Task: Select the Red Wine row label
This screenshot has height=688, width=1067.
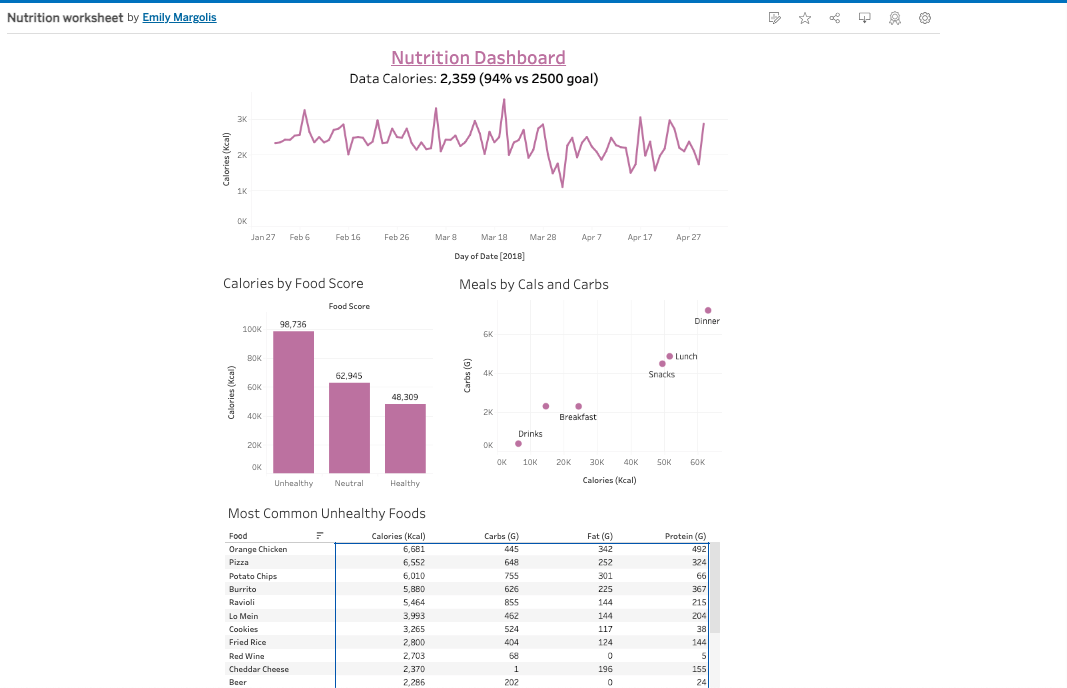Action: point(246,656)
